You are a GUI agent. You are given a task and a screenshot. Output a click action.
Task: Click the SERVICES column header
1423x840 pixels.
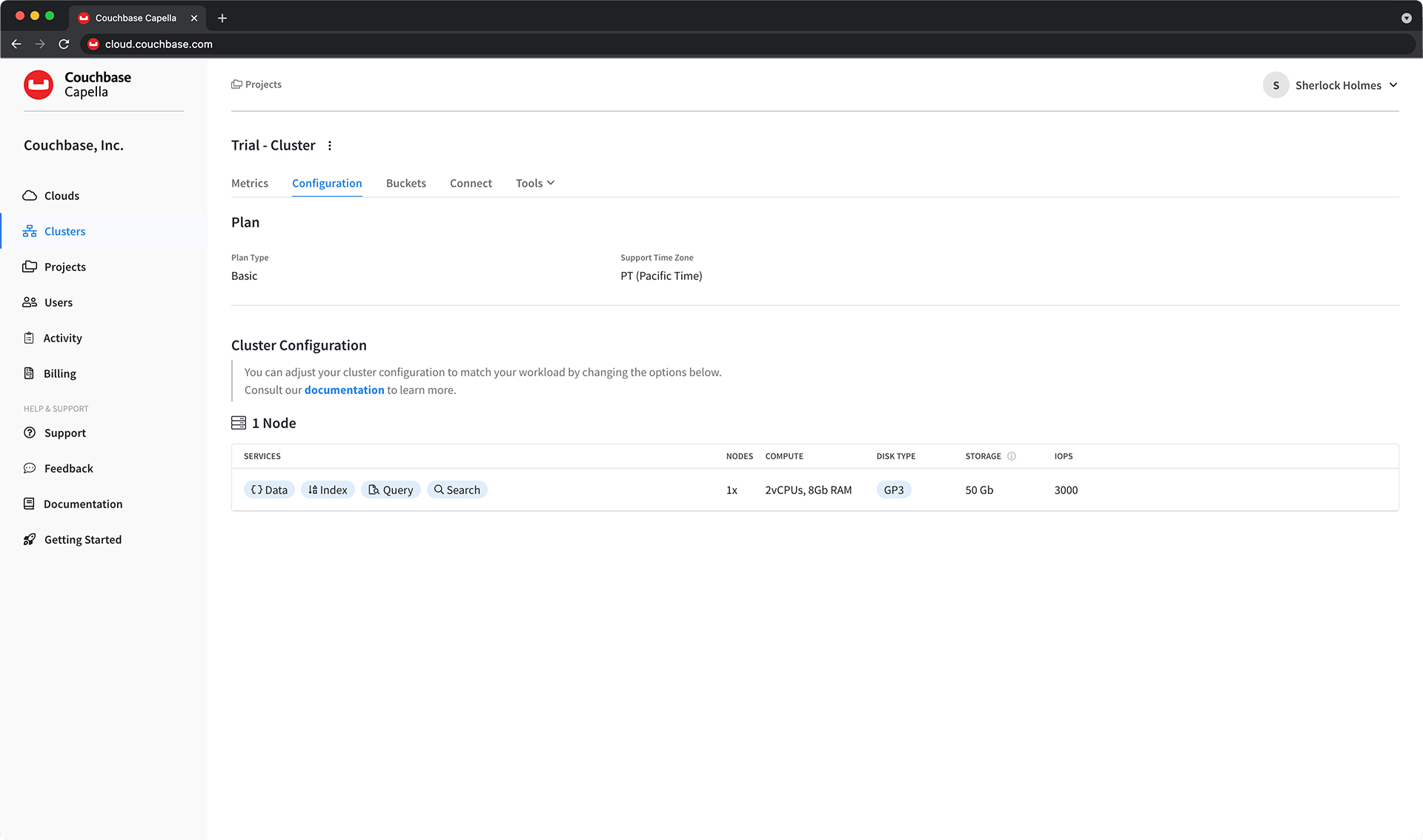(x=262, y=456)
